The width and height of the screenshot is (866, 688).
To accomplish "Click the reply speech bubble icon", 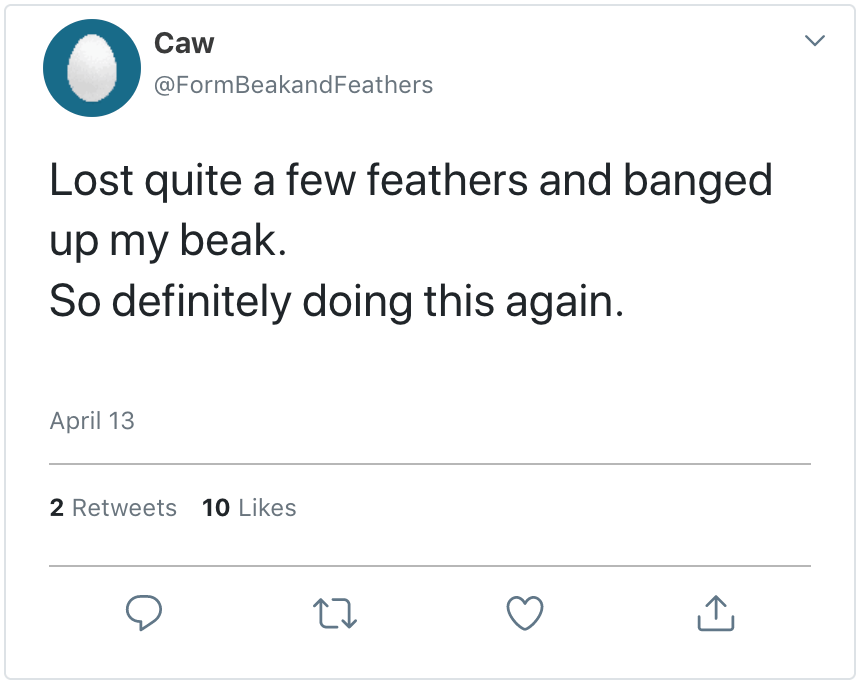I will [x=144, y=613].
